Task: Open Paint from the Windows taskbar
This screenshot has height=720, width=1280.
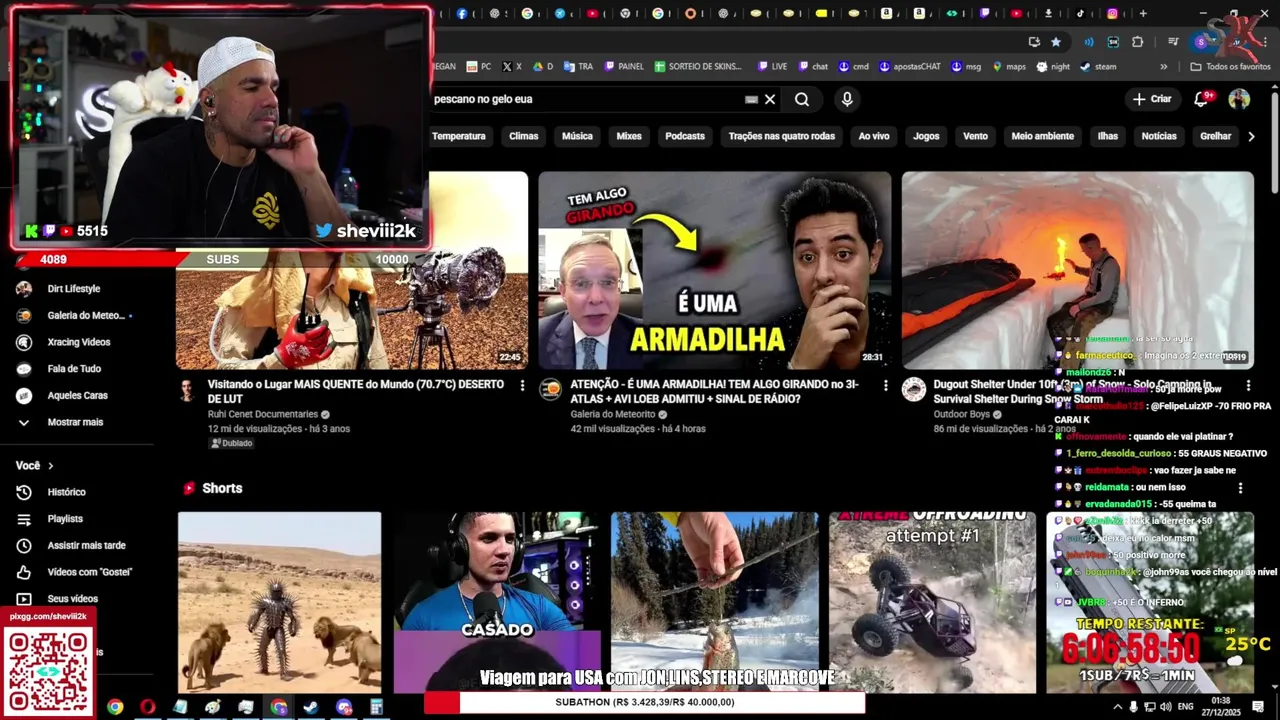Action: (x=213, y=707)
